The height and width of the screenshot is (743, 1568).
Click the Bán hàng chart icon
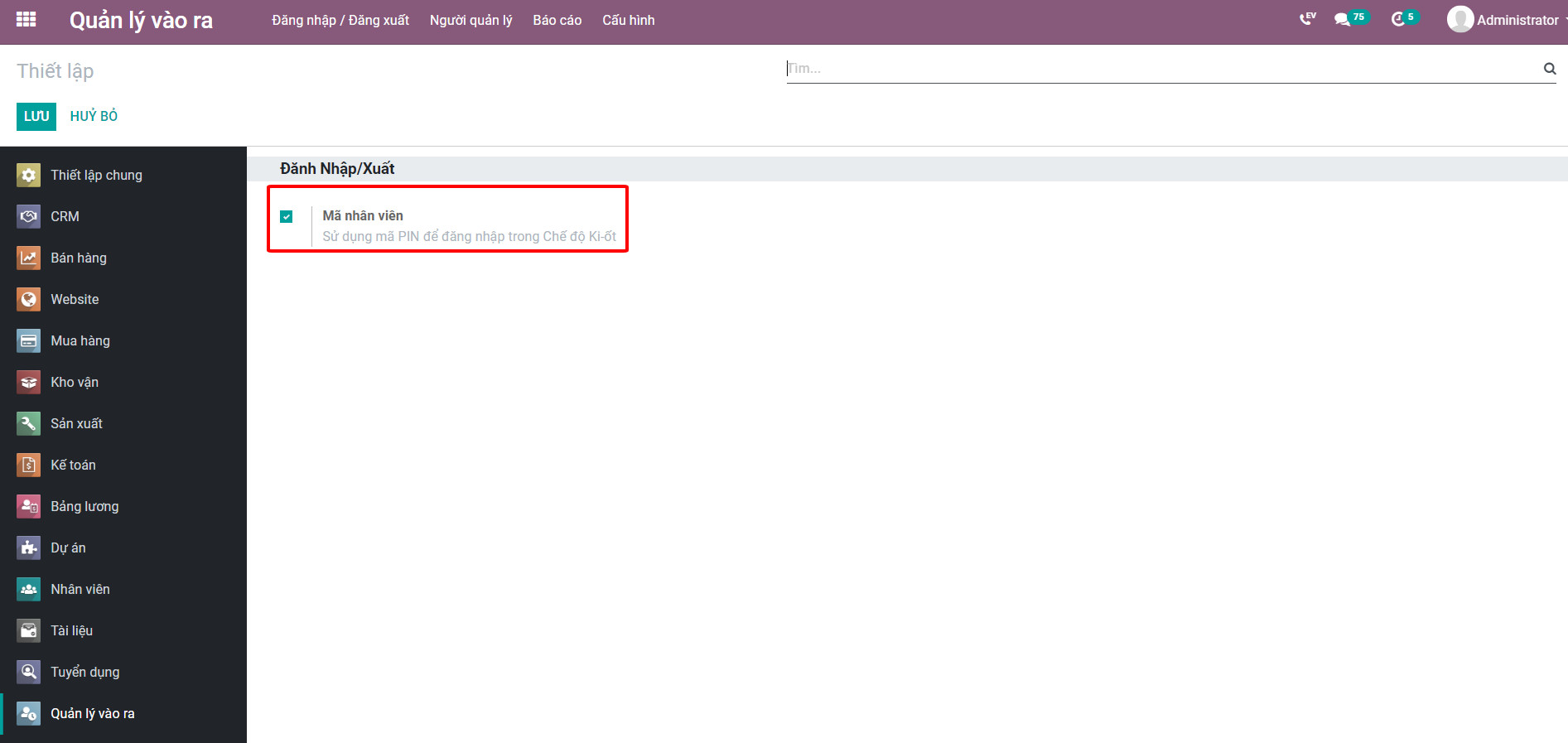coord(28,258)
